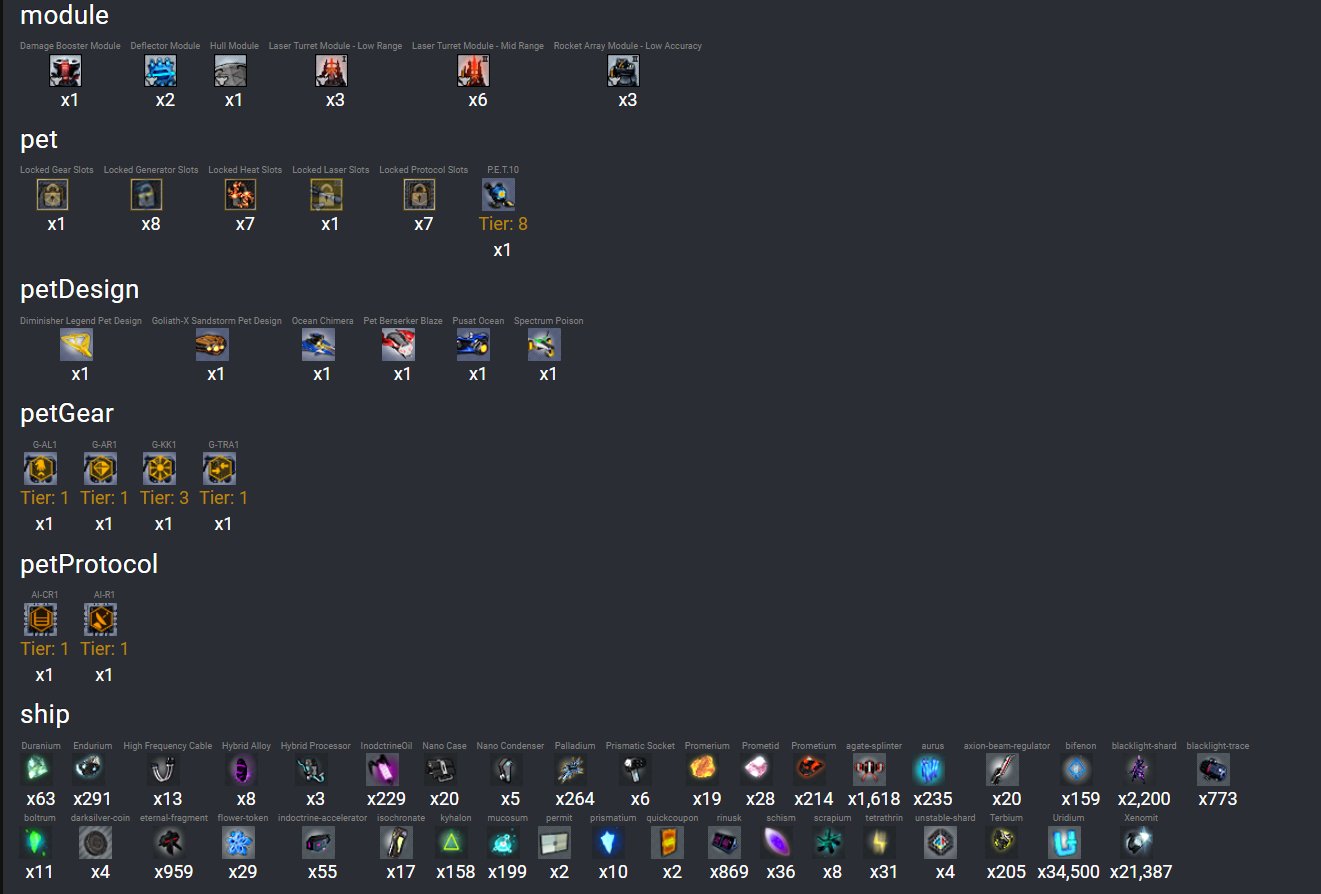Select the Deflector Module icon
This screenshot has height=894, width=1321.
coord(161,71)
